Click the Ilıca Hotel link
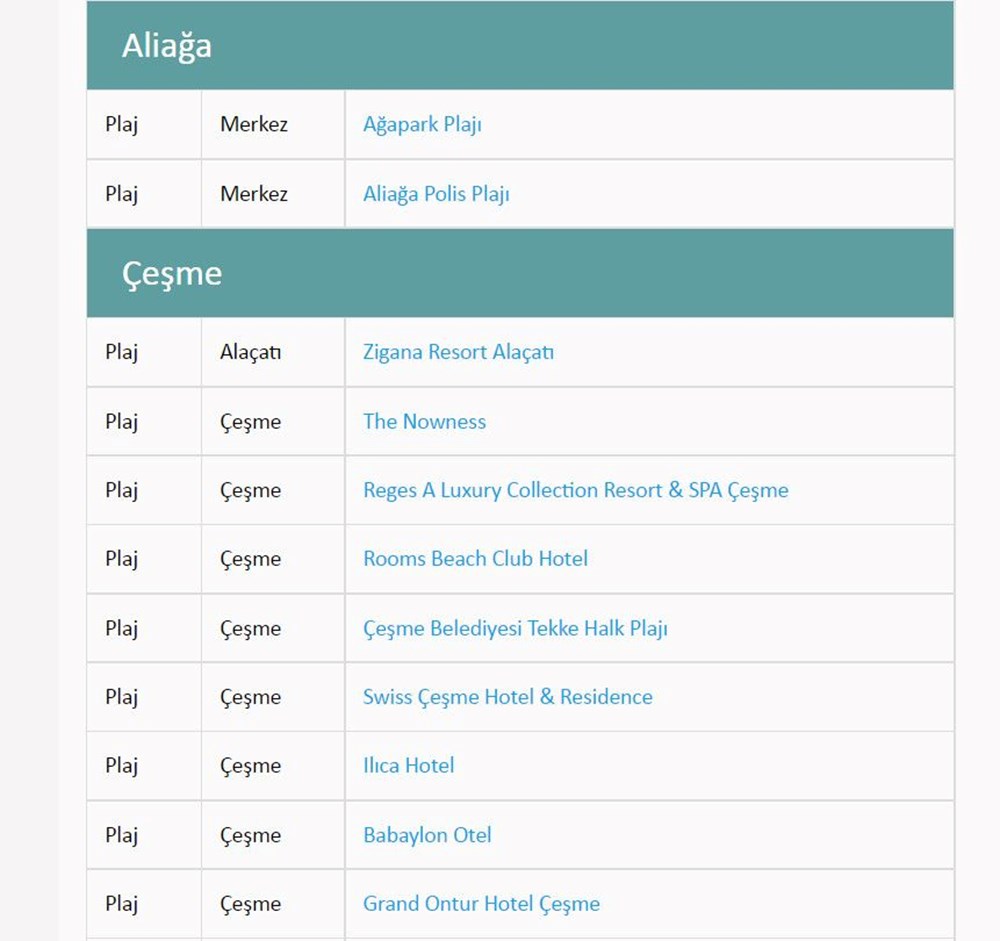Image resolution: width=1000 pixels, height=941 pixels. pyautogui.click(x=408, y=766)
